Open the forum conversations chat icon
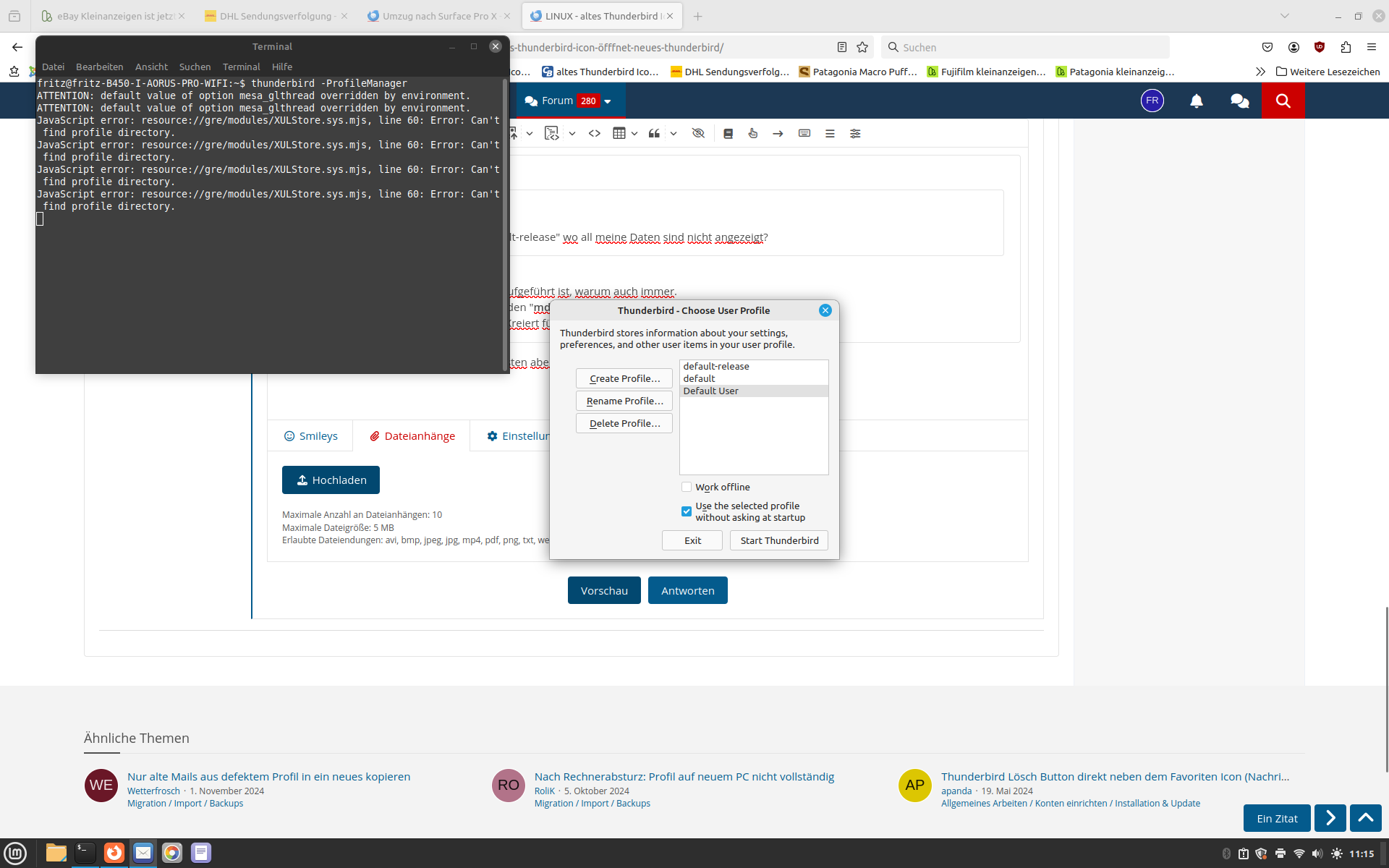This screenshot has height=868, width=1389. [x=1239, y=101]
